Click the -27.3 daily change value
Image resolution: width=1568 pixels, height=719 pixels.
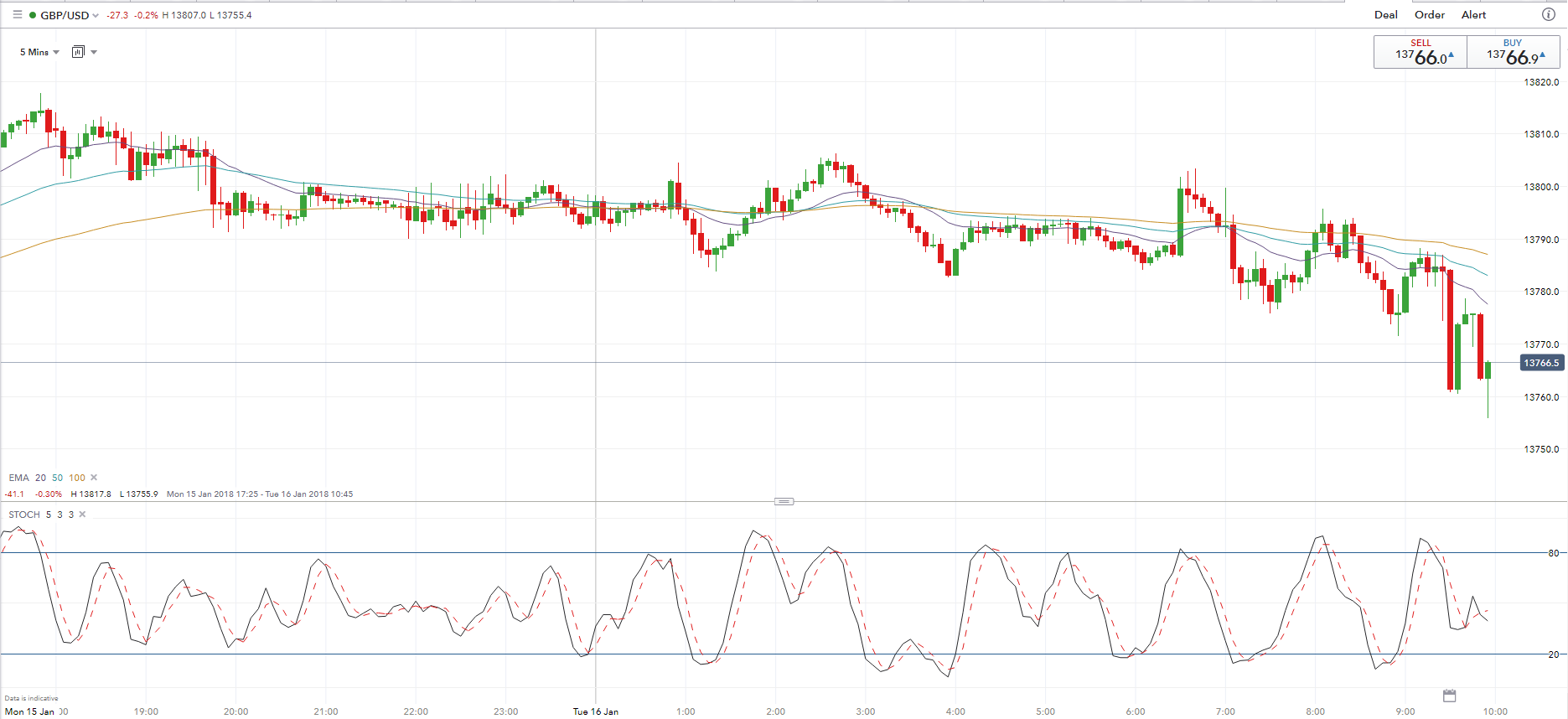pos(117,15)
